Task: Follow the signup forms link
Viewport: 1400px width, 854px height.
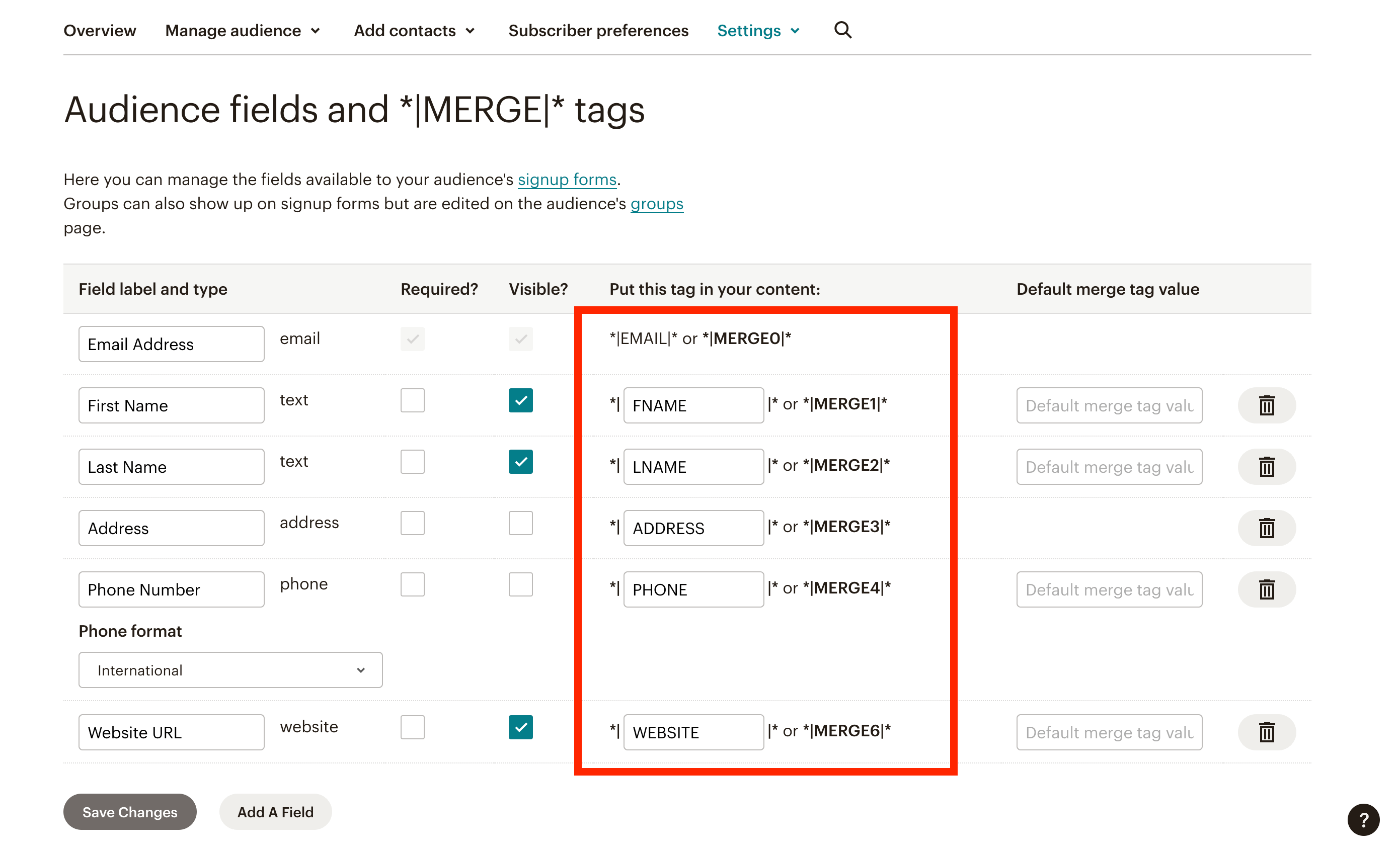Action: coord(567,180)
